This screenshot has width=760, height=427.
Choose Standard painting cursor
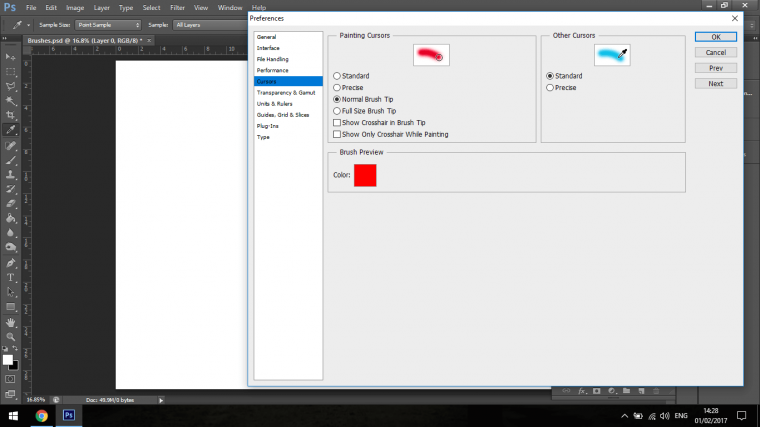[x=351, y=76]
